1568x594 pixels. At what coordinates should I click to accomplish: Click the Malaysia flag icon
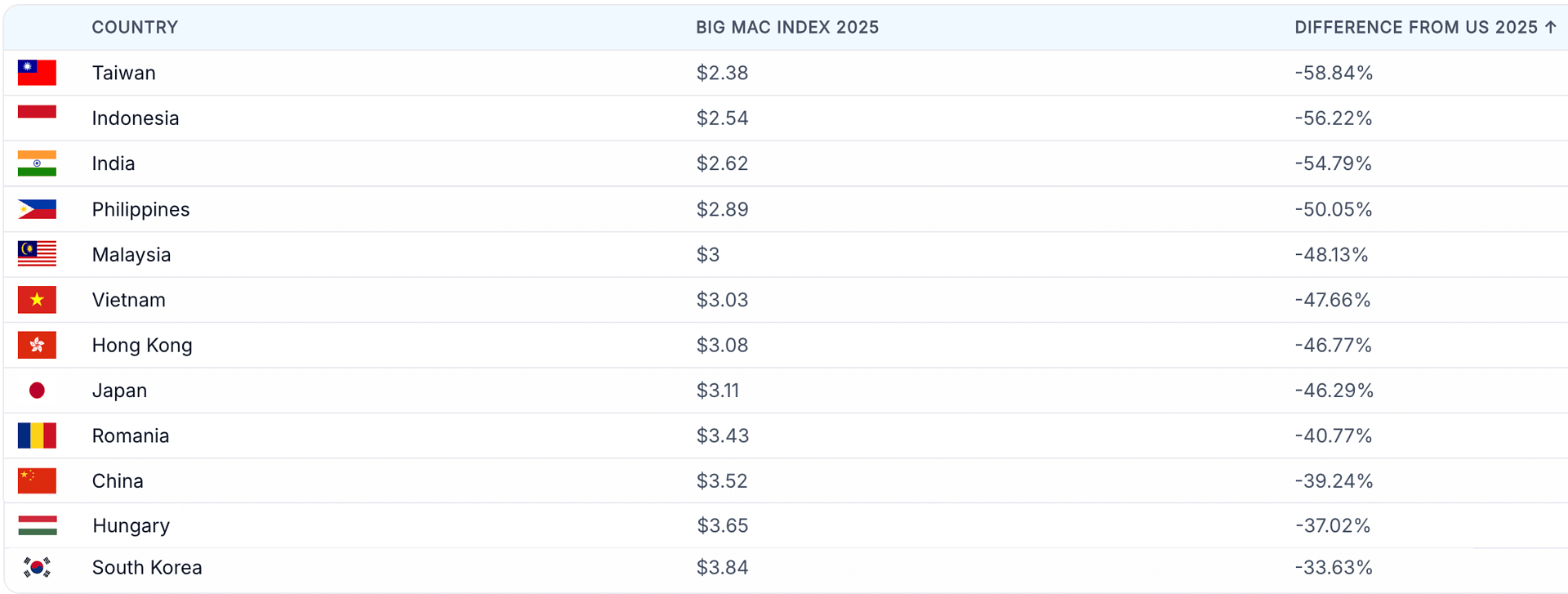(37, 254)
